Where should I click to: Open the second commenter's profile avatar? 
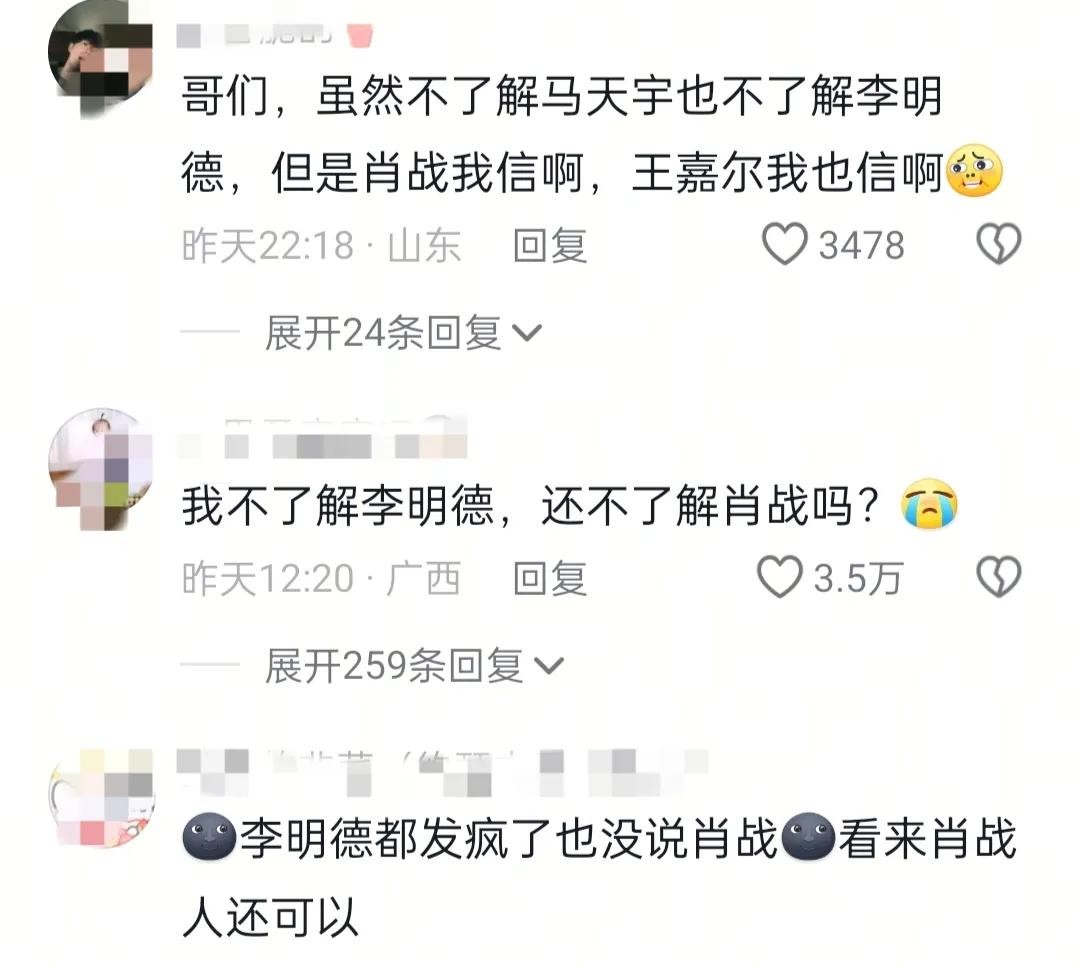[x=100, y=468]
